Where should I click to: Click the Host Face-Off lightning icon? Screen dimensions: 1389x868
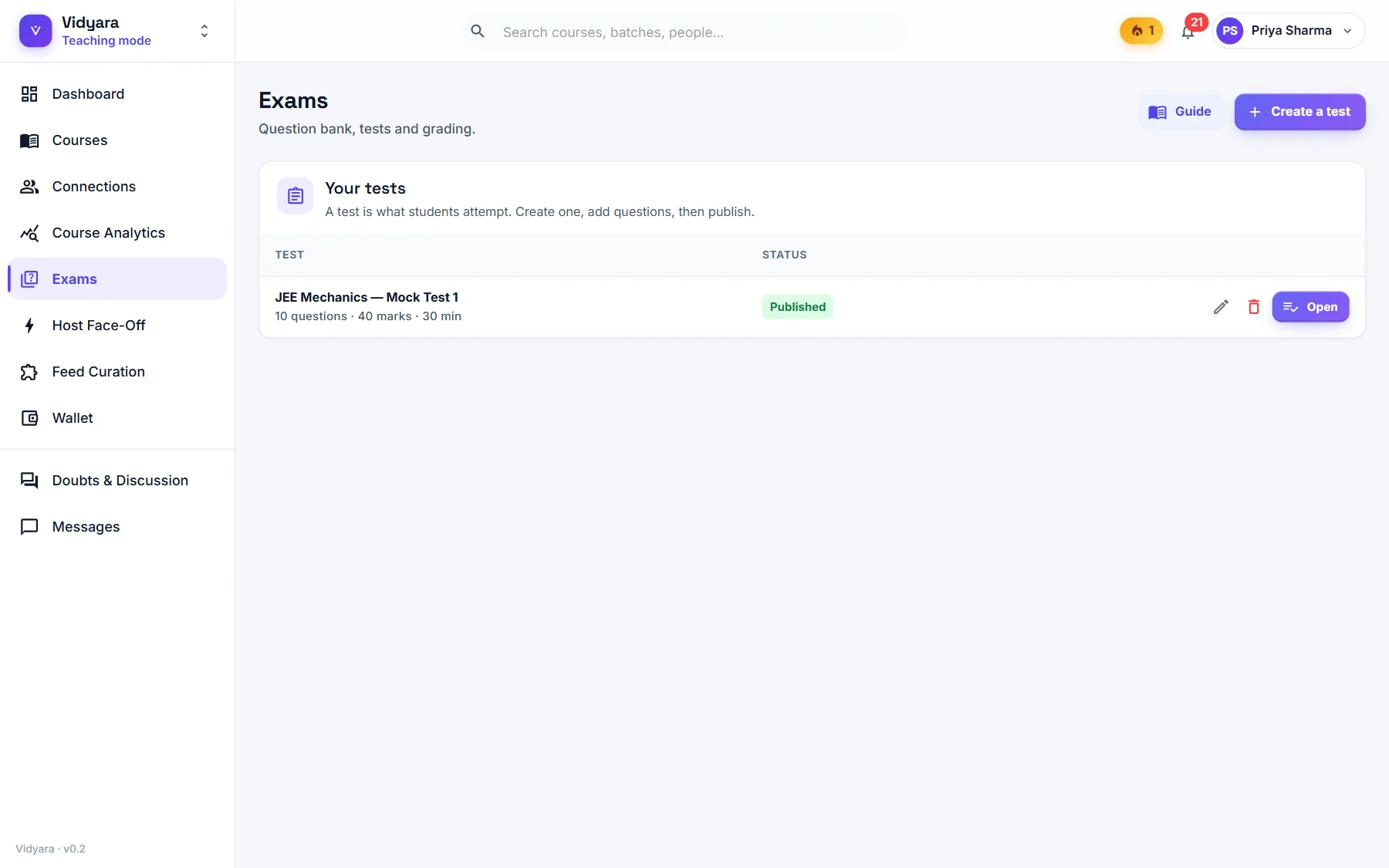tap(29, 326)
